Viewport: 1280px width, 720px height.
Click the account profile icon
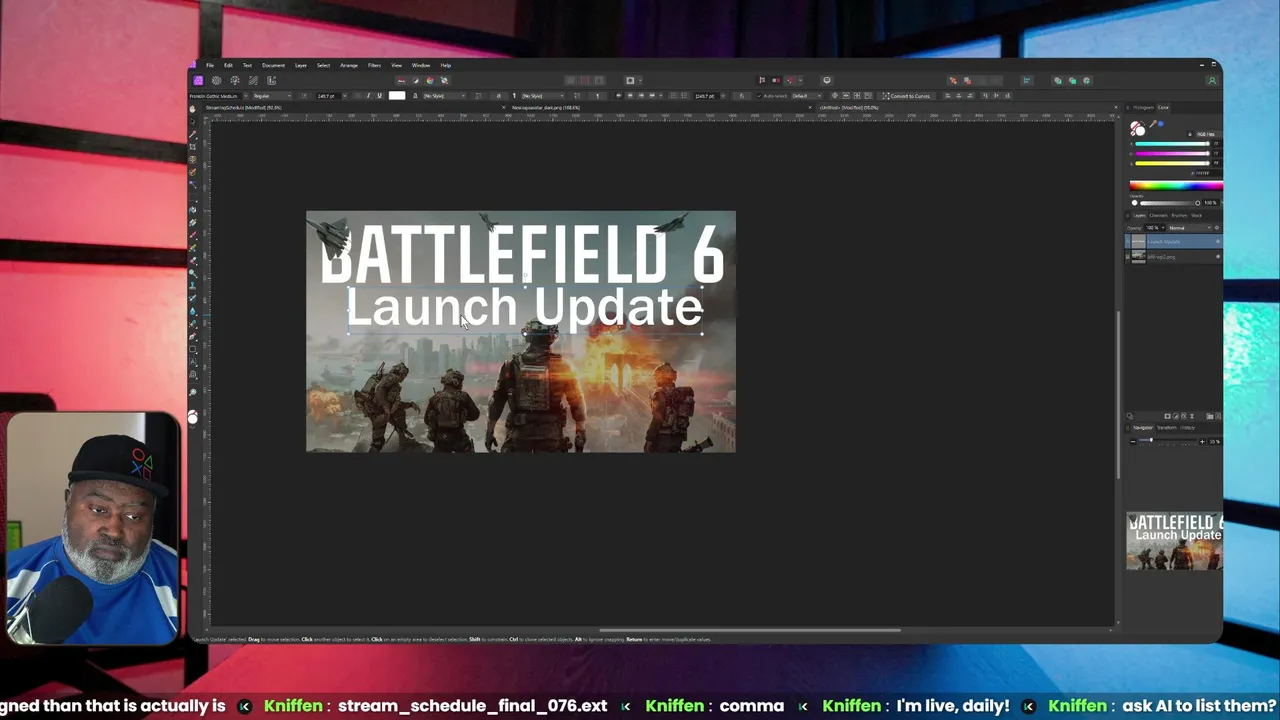1212,80
